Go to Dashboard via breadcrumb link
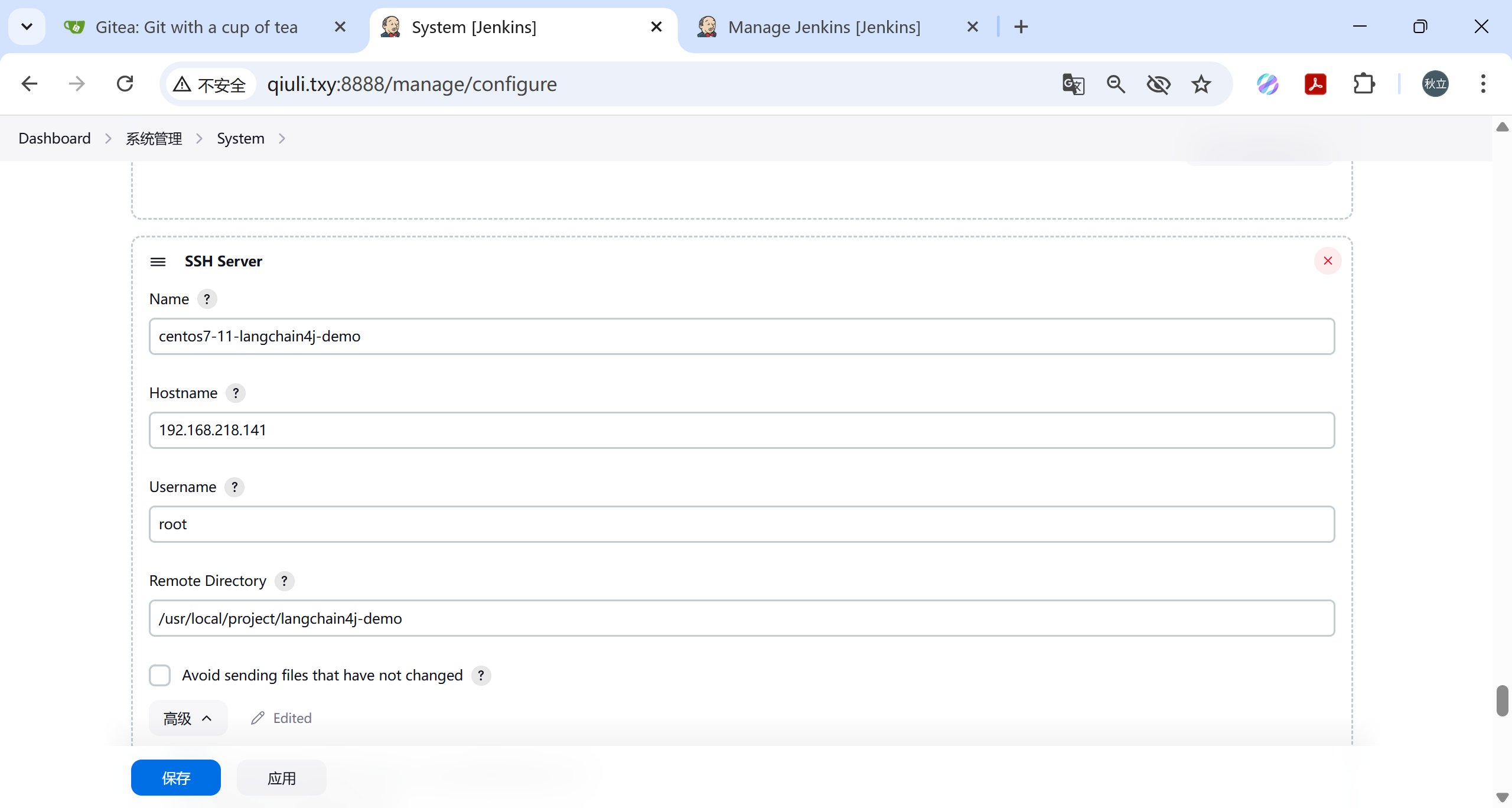The width and height of the screenshot is (1512, 808). pos(54,138)
